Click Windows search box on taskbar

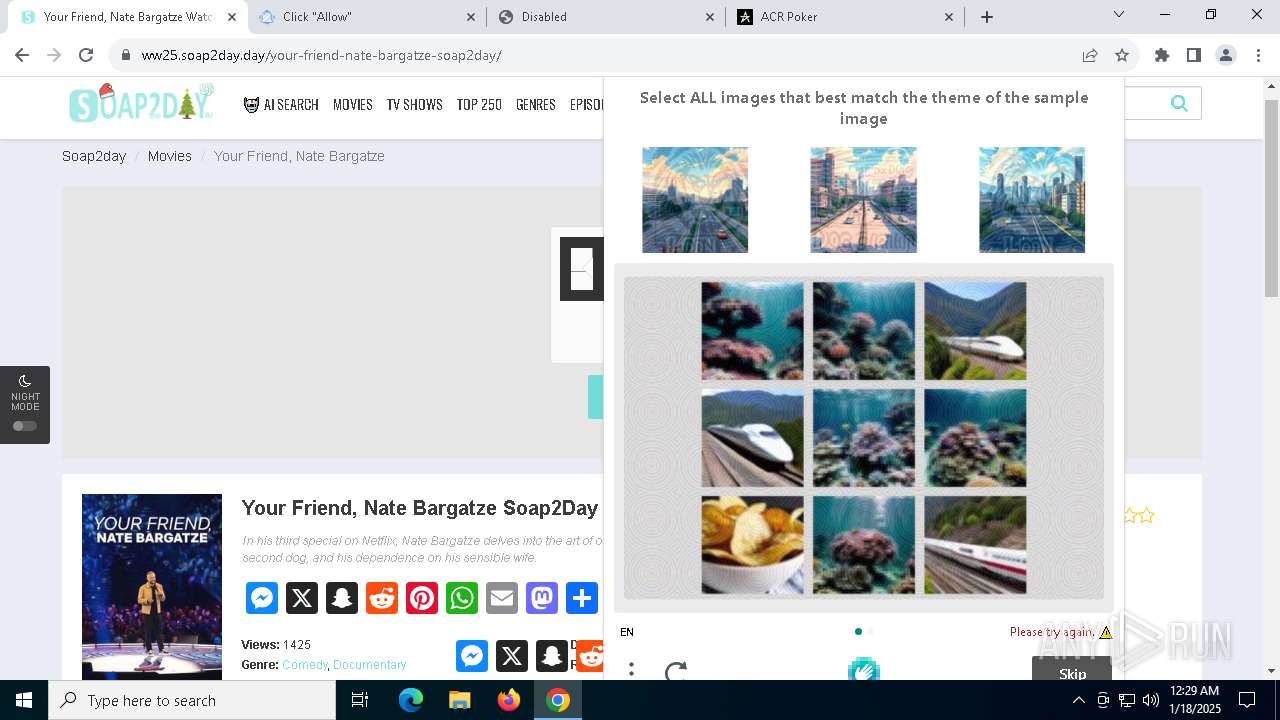tap(192, 700)
